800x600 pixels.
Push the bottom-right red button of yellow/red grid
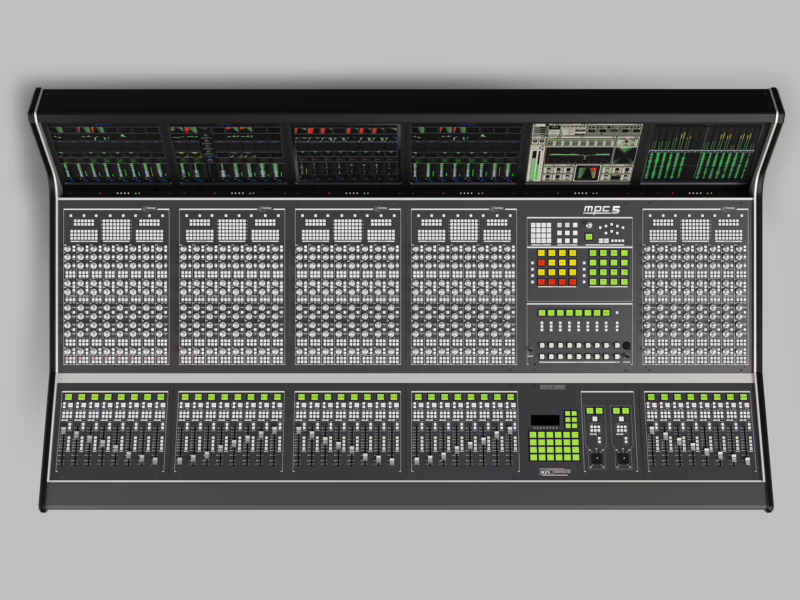coord(573,282)
